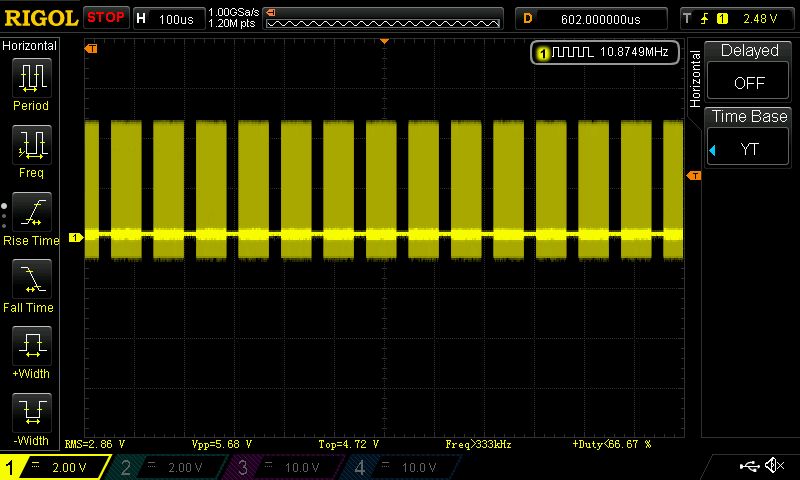Open the Time Base YT selector
Image resolution: width=800 pixels, height=480 pixels.
[x=748, y=148]
